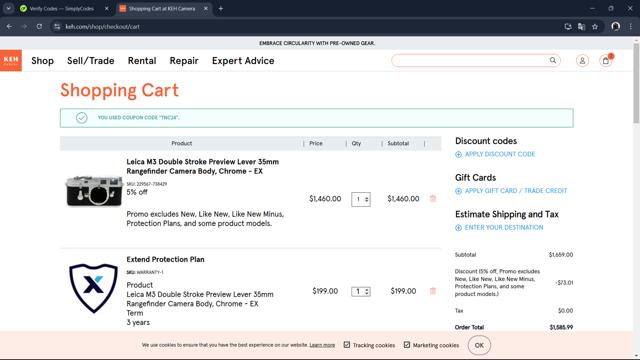Click the Order Total $1,585.99 amount

point(561,327)
